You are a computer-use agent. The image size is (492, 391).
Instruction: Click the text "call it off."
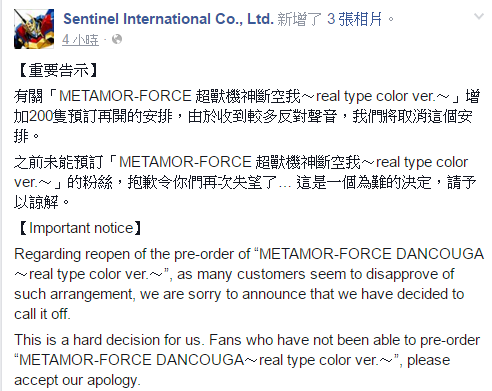click(42, 314)
